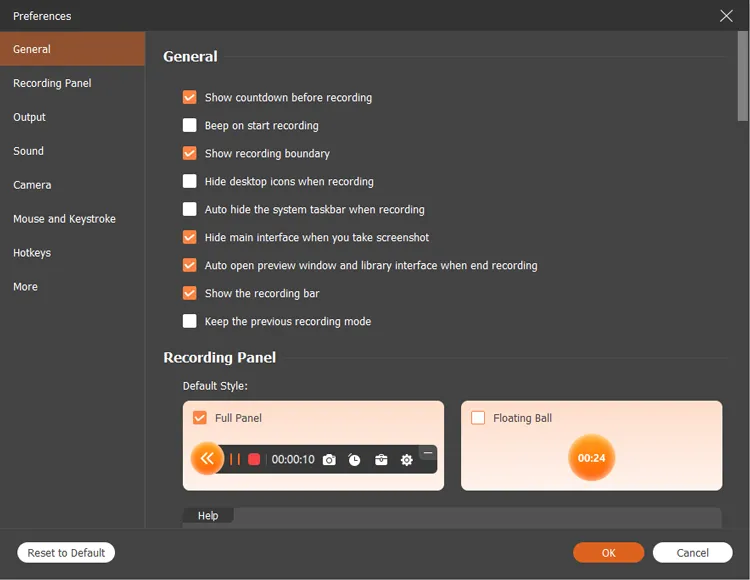Click the pause icon in recording bar
The height and width of the screenshot is (580, 750).
235,459
